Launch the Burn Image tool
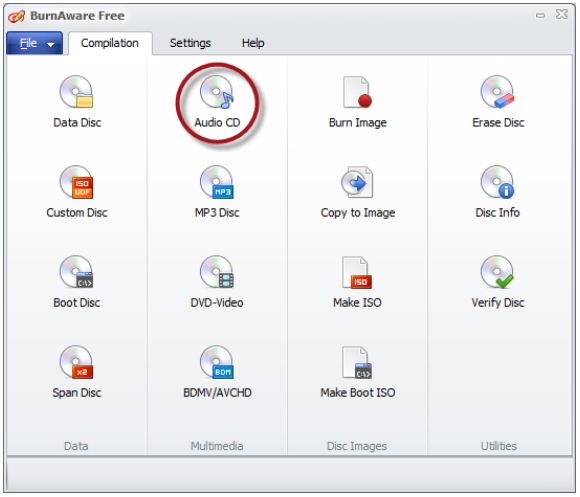Image resolution: width=580 pixels, height=497 pixels. tap(358, 102)
